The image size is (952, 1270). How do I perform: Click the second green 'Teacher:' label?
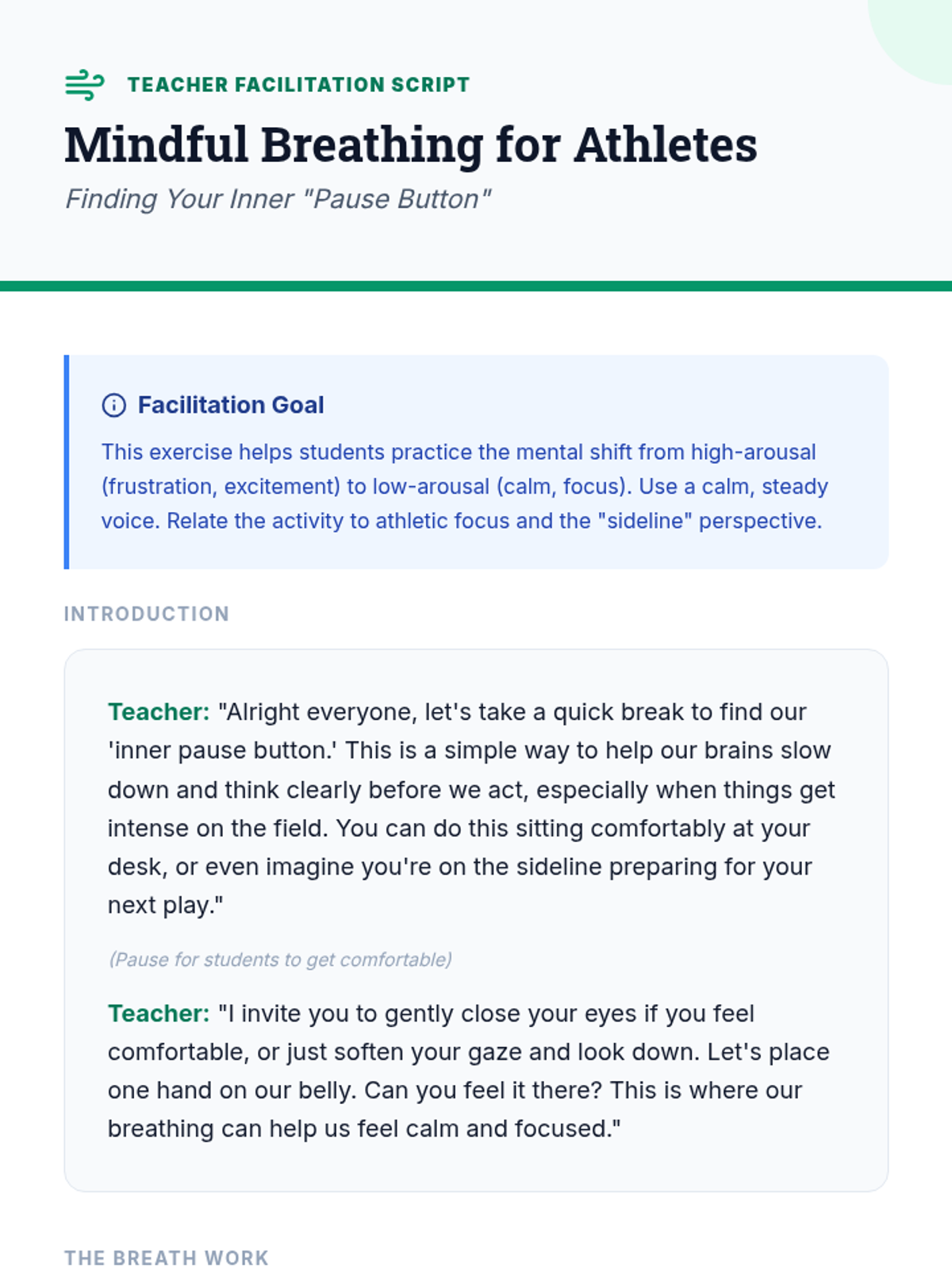pos(159,1014)
